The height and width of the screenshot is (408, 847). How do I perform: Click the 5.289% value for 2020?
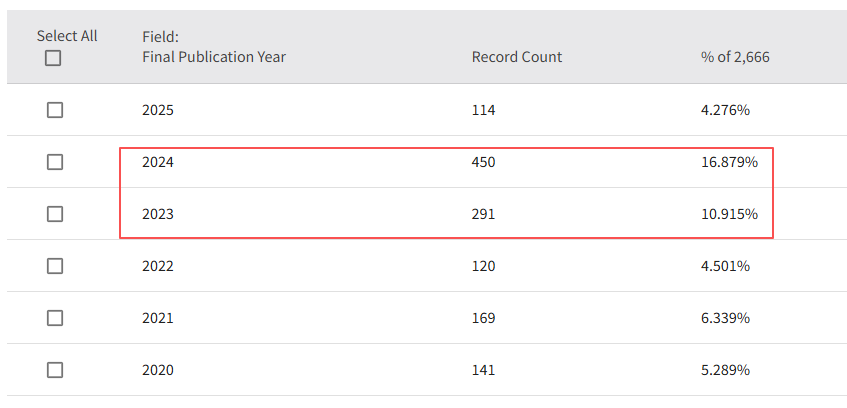point(725,370)
